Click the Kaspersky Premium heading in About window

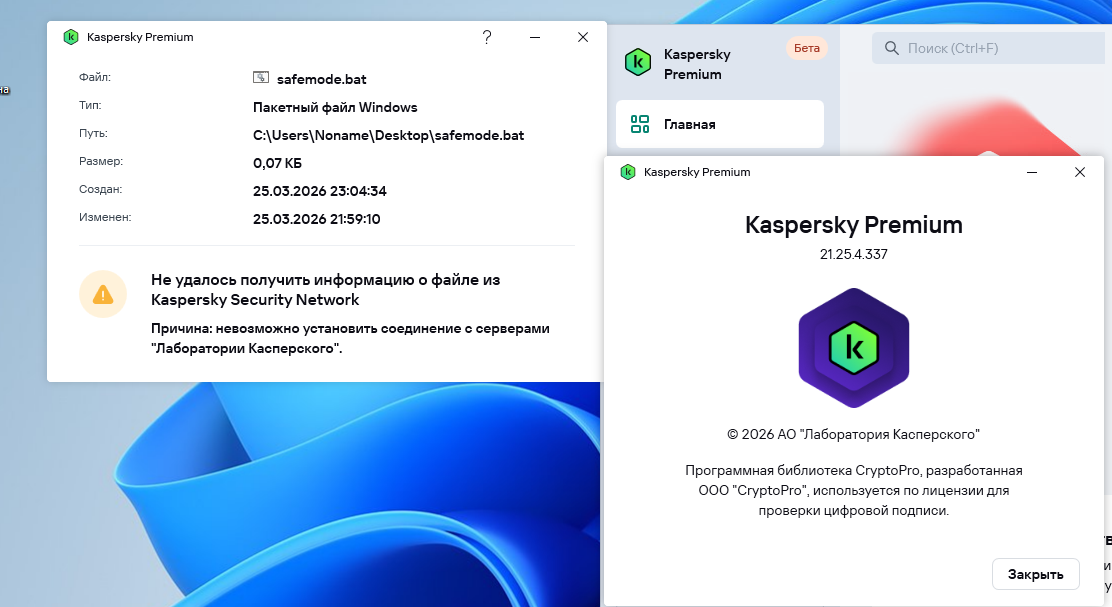coord(854,225)
